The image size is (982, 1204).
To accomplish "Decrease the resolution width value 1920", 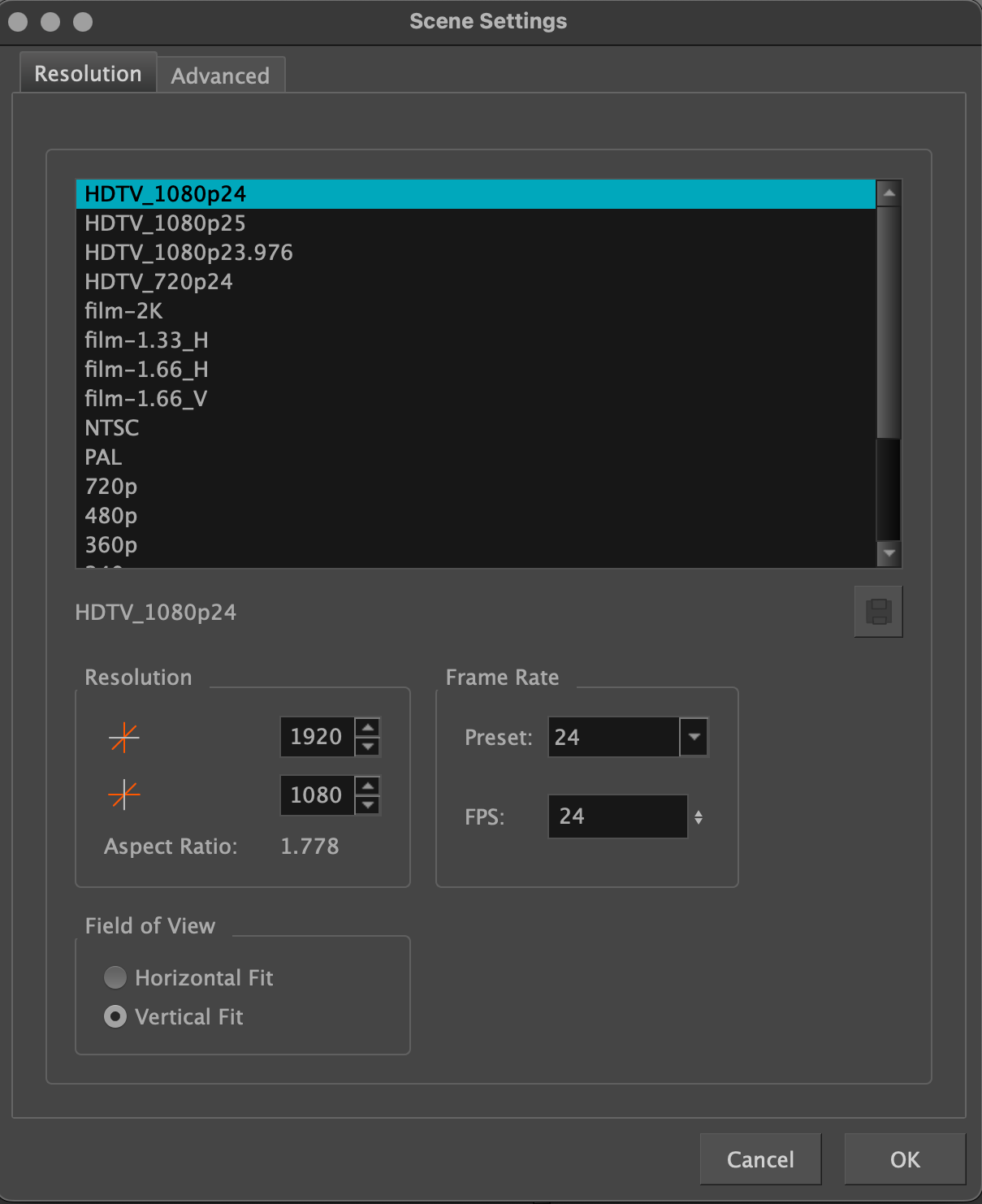I will pyautogui.click(x=368, y=746).
